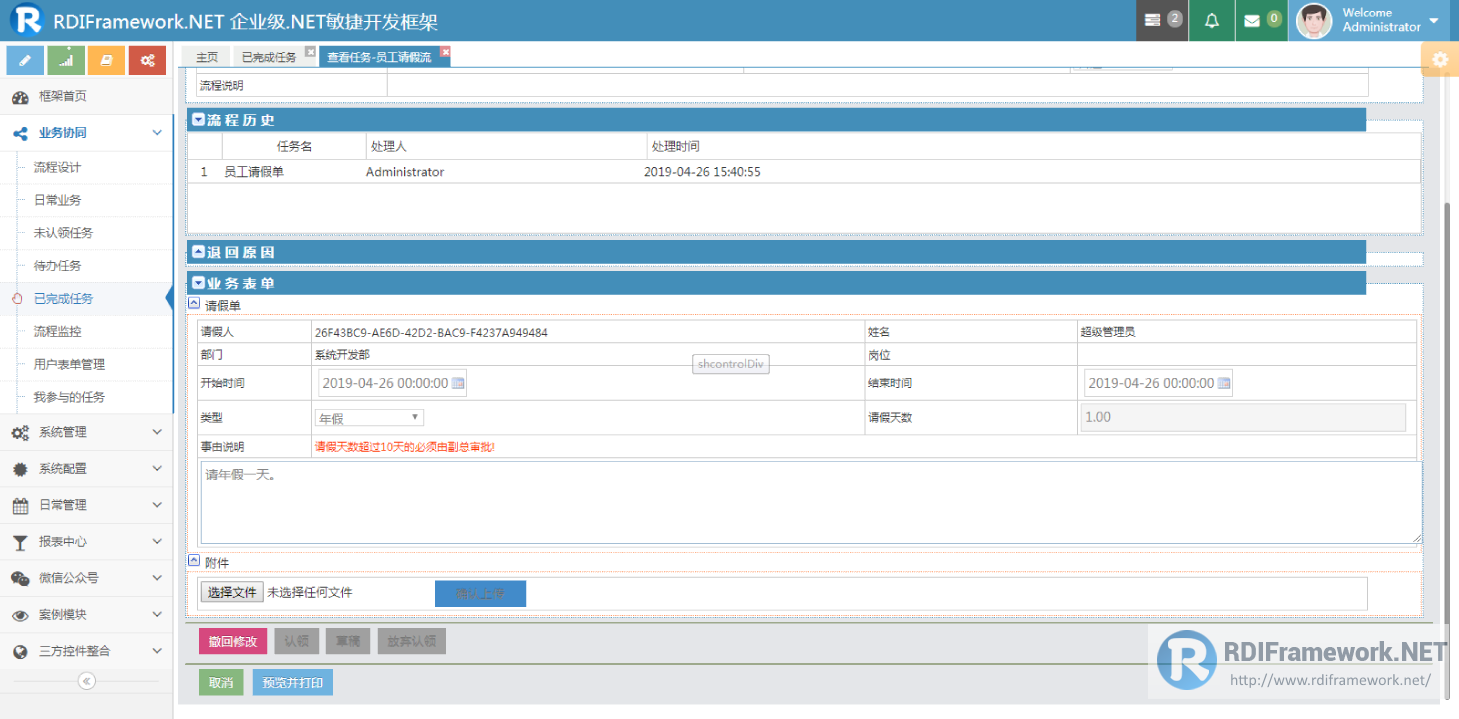Click the 任务名 column header
The image size is (1459, 719).
[294, 147]
